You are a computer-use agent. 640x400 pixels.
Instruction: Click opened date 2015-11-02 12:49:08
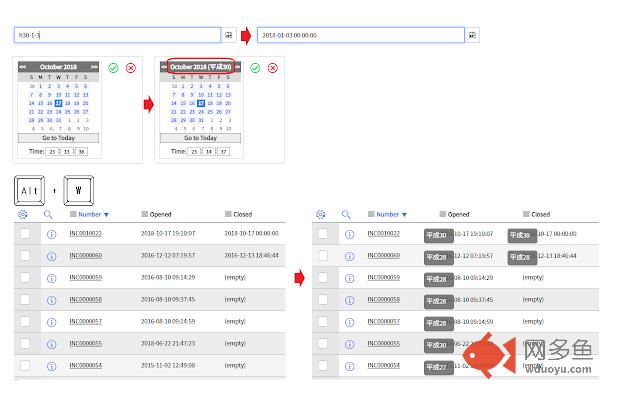click(x=168, y=365)
